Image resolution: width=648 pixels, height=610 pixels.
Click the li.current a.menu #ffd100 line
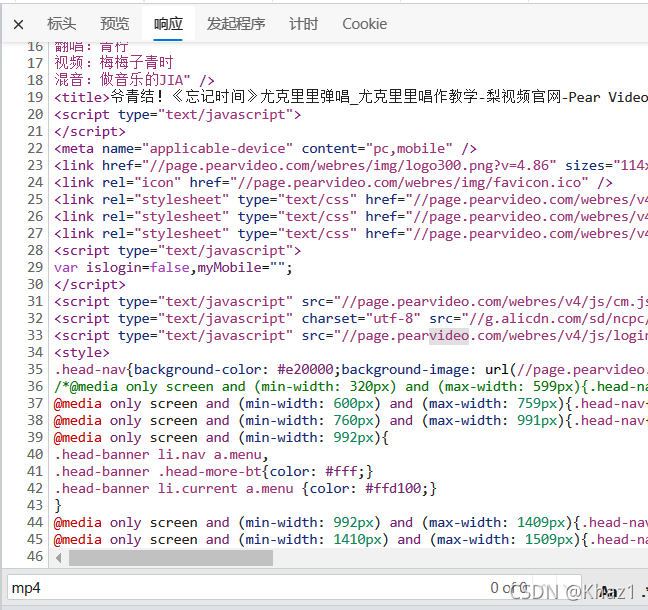245,488
